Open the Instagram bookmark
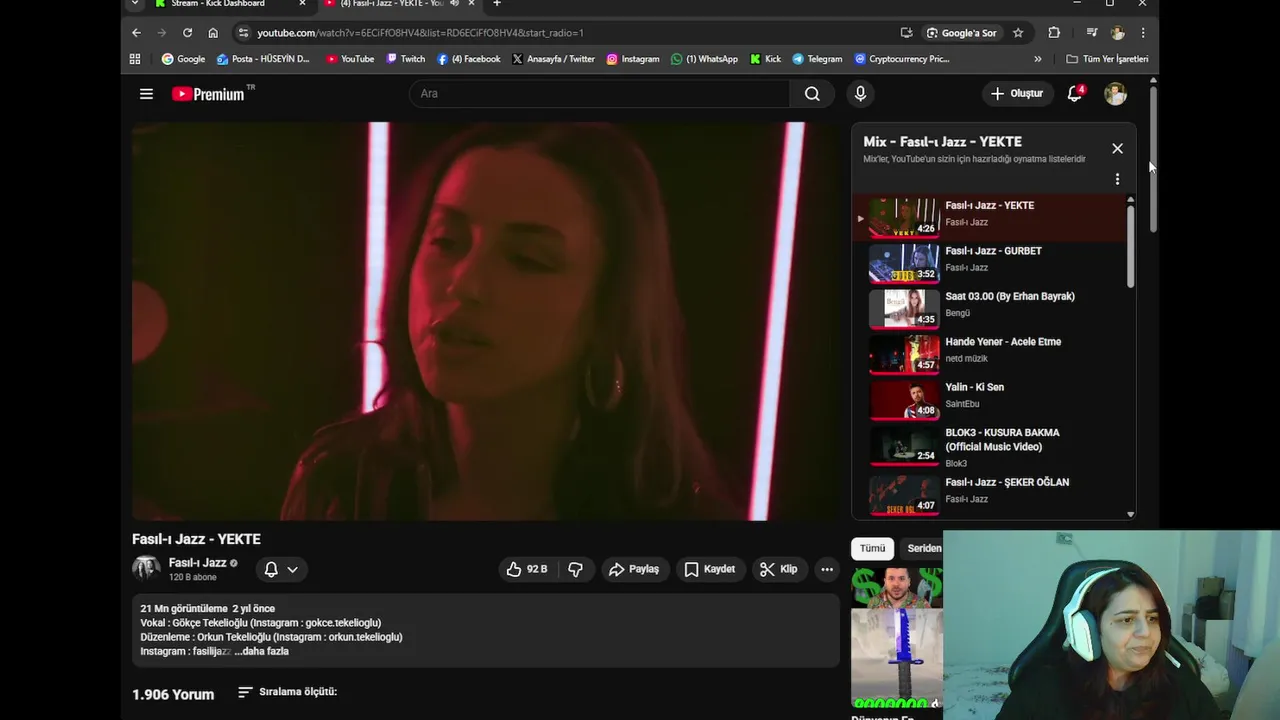This screenshot has height=720, width=1280. pos(633,59)
